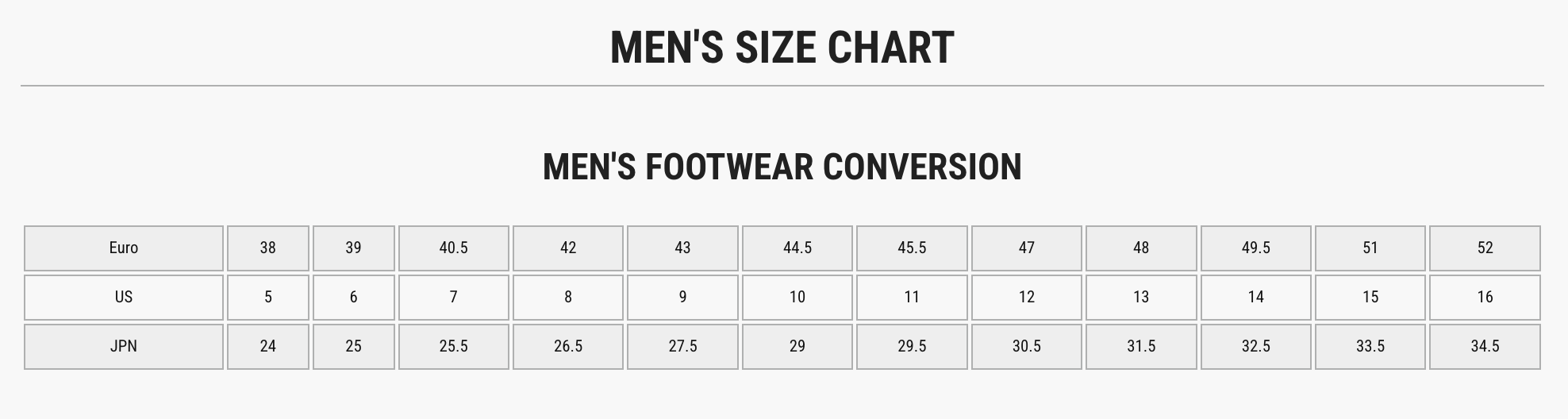1568x419 pixels.
Task: Click the US row header cell
Action: pyautogui.click(x=124, y=298)
